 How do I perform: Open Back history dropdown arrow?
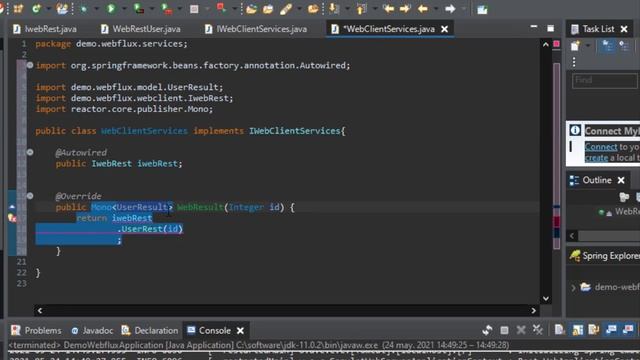click(436, 9)
